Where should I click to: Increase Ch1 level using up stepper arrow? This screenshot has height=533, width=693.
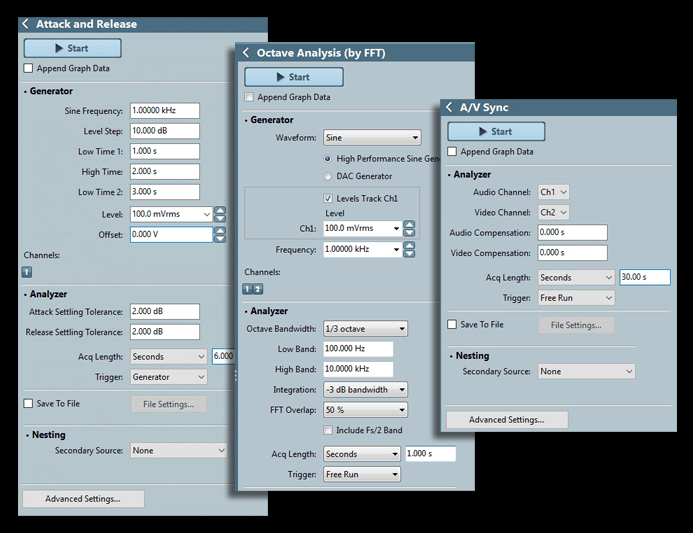point(409,224)
